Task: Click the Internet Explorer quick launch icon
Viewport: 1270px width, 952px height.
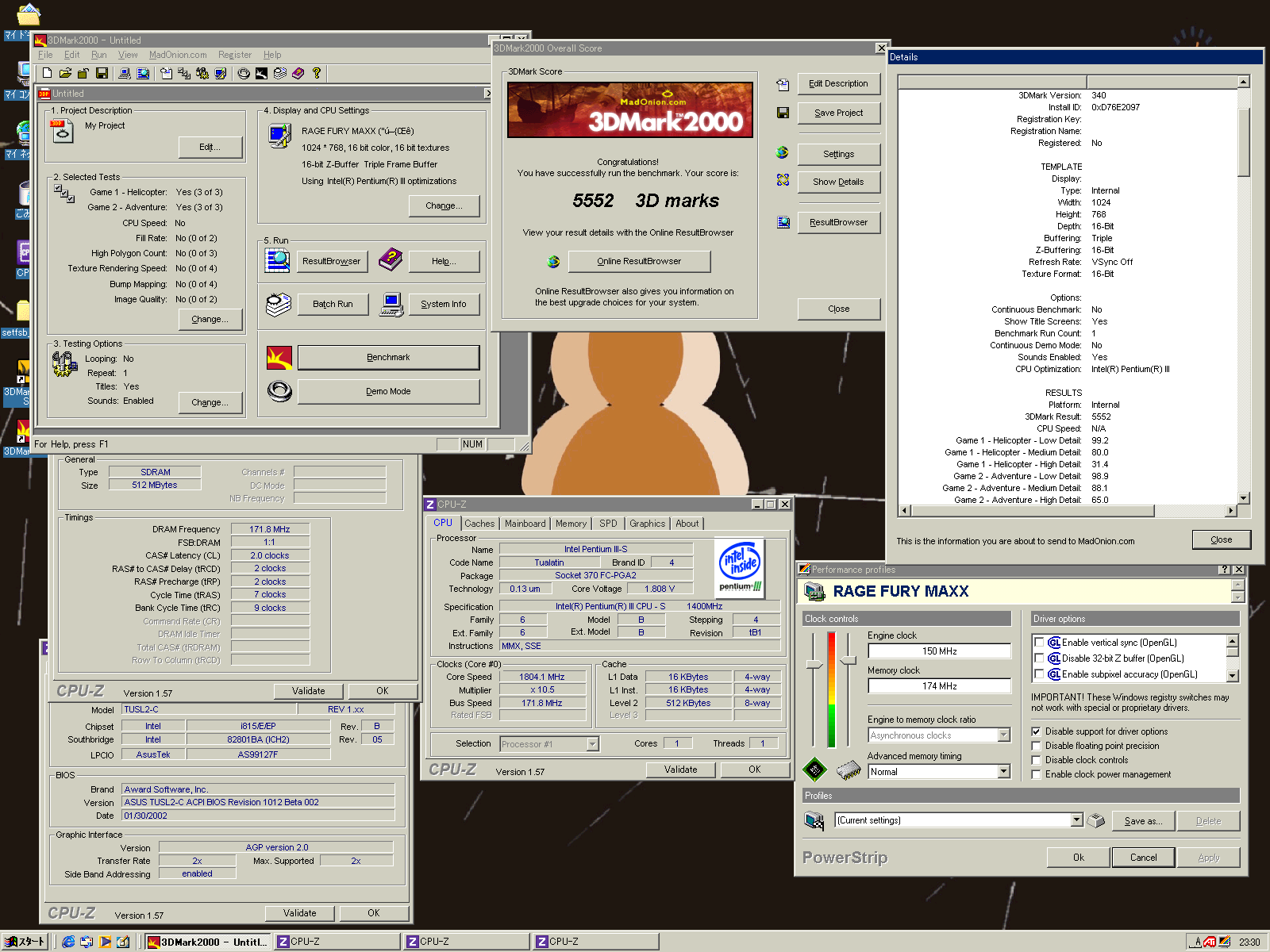Action: (x=69, y=942)
